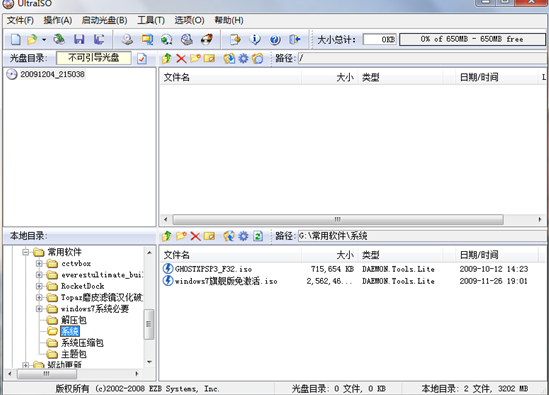
Task: Click the 0% of 650MB capacity bar
Action: 472,39
